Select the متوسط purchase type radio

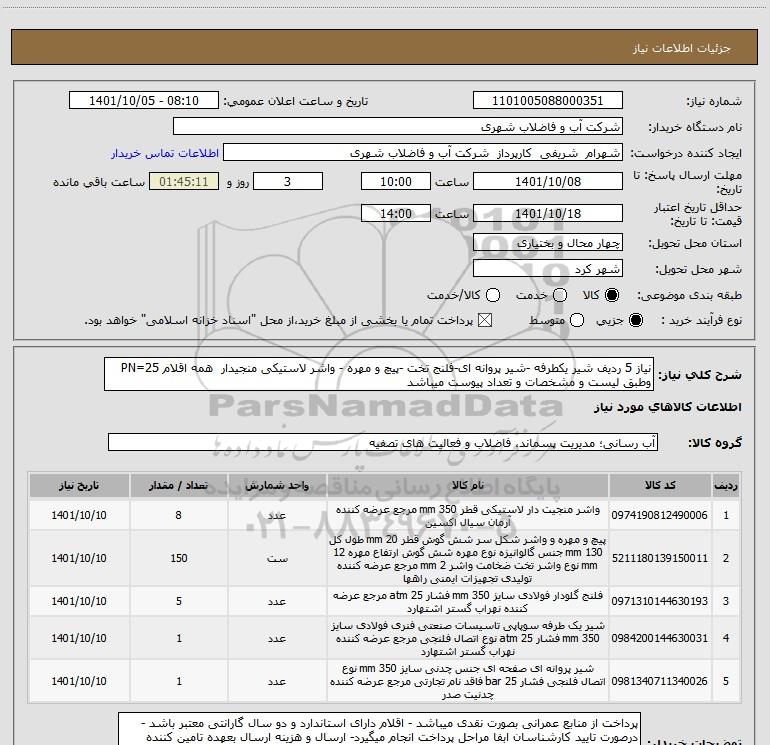pyautogui.click(x=577, y=321)
